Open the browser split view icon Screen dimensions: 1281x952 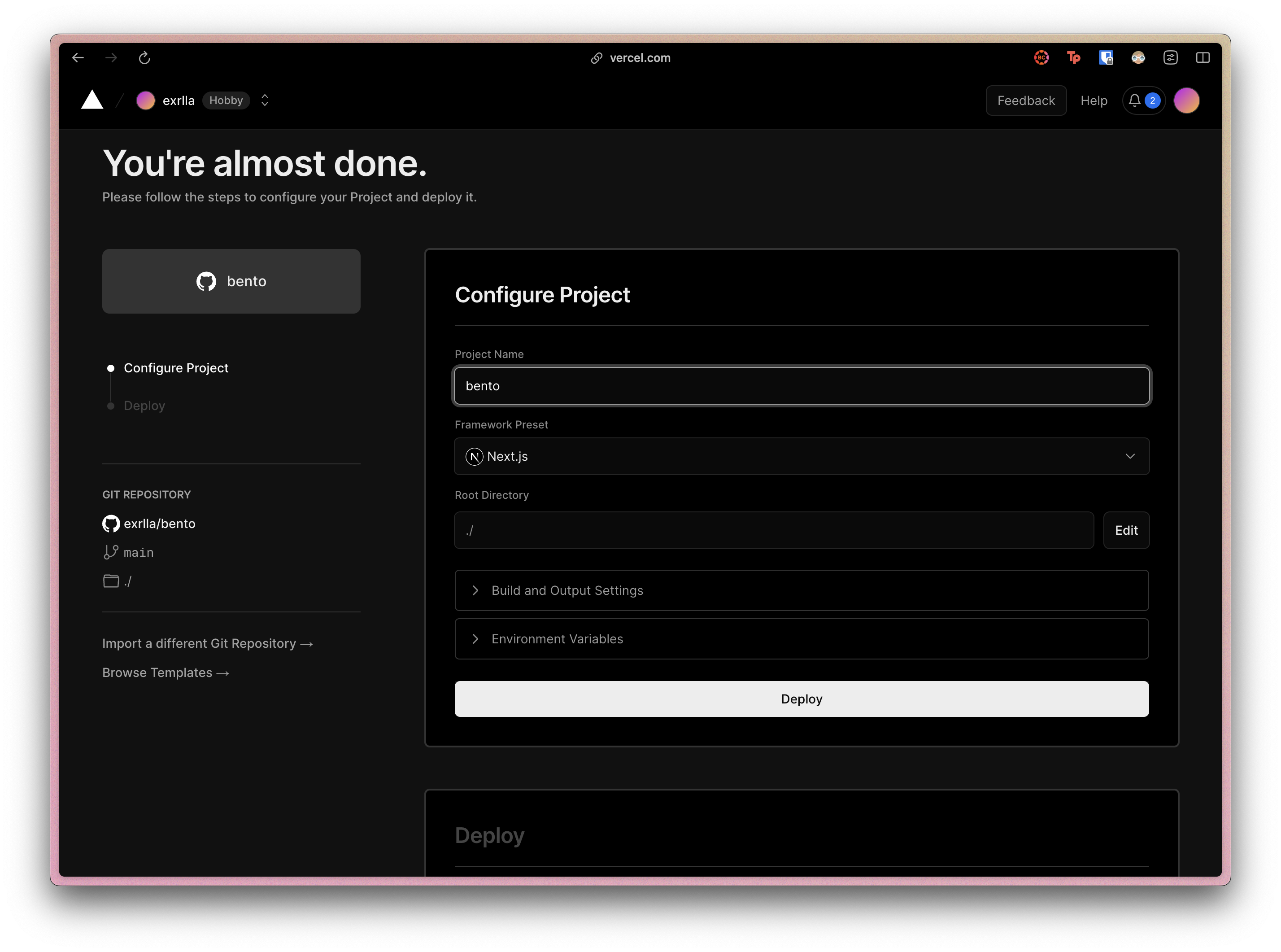coord(1203,57)
